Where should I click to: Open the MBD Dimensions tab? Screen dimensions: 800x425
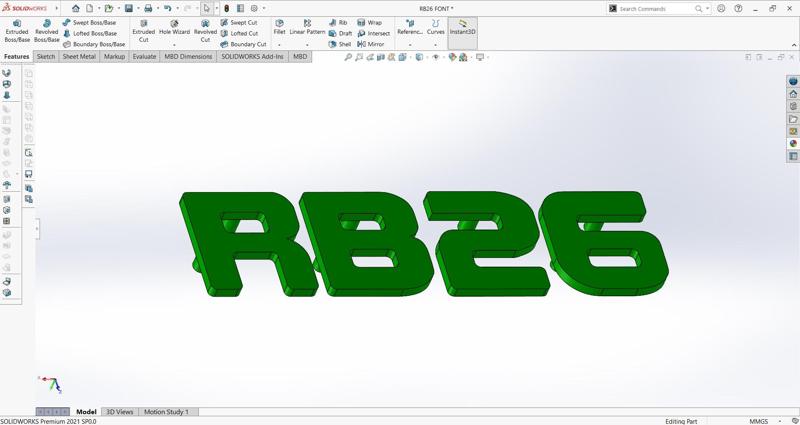click(188, 57)
